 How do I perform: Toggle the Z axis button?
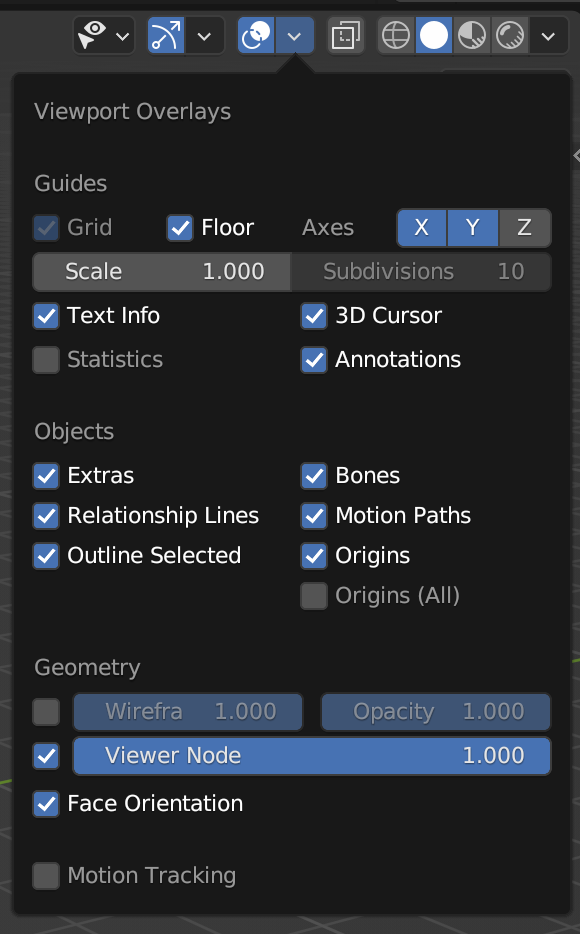[x=524, y=228]
